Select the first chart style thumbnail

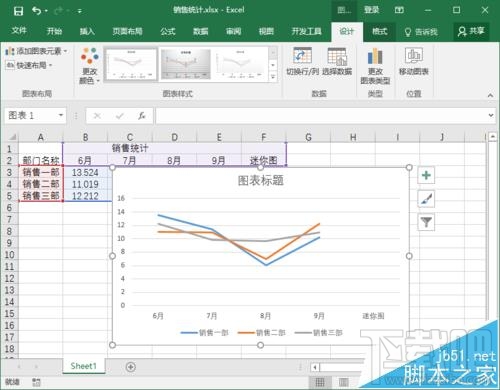[131, 64]
